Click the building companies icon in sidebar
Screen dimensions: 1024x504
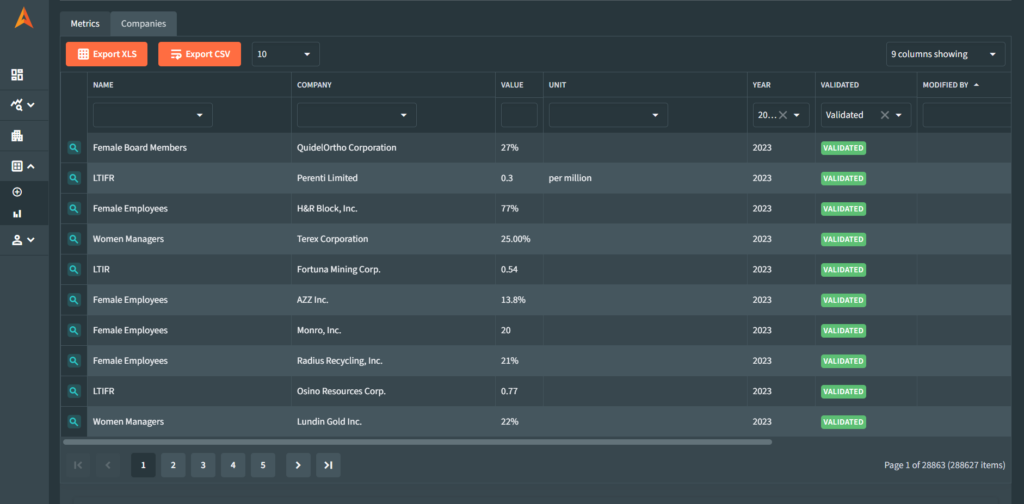click(17, 136)
